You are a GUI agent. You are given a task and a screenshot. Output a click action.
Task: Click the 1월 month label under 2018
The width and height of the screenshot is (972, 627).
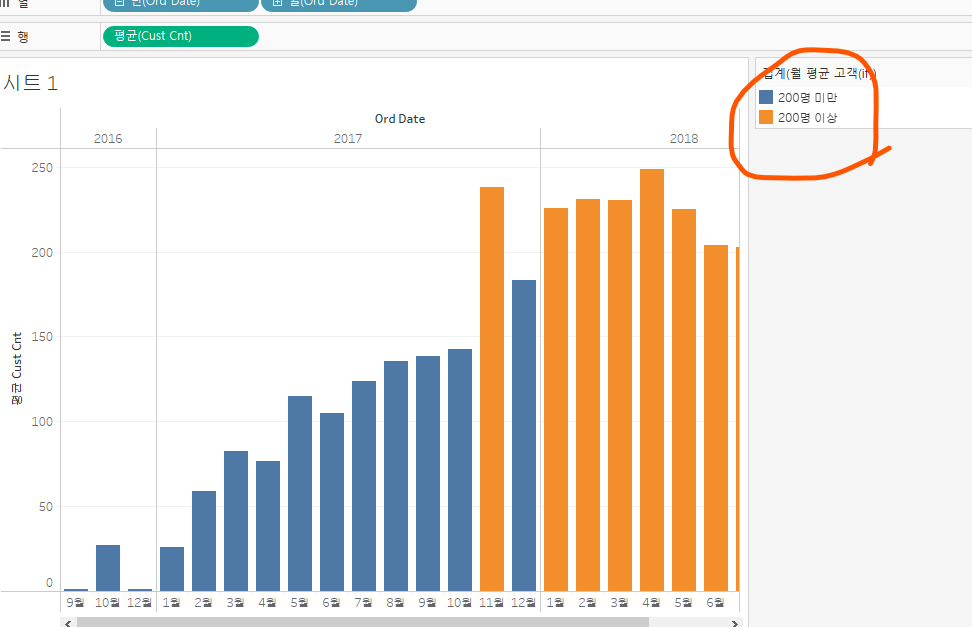555,602
